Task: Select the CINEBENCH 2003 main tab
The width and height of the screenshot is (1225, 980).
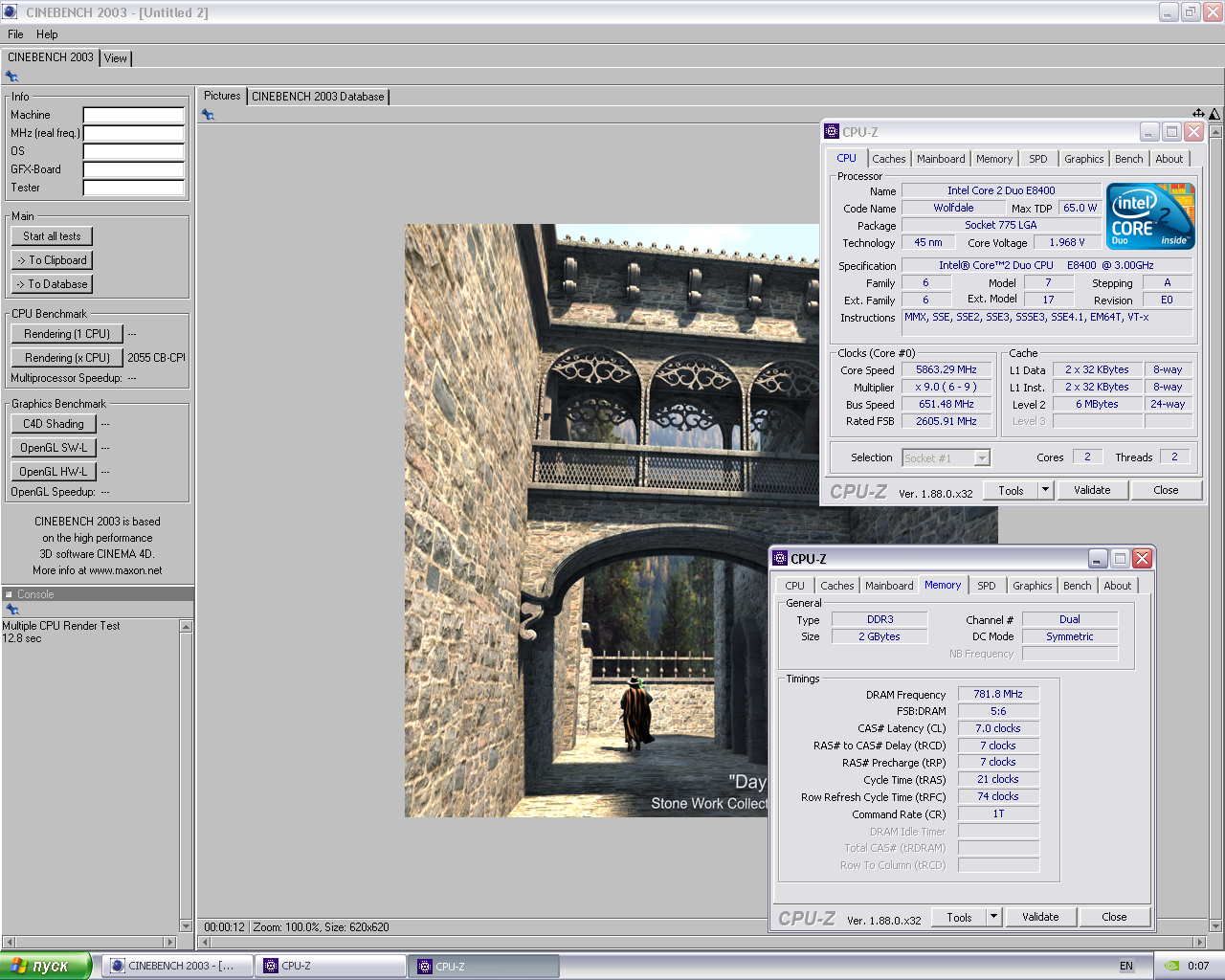Action: coord(51,57)
